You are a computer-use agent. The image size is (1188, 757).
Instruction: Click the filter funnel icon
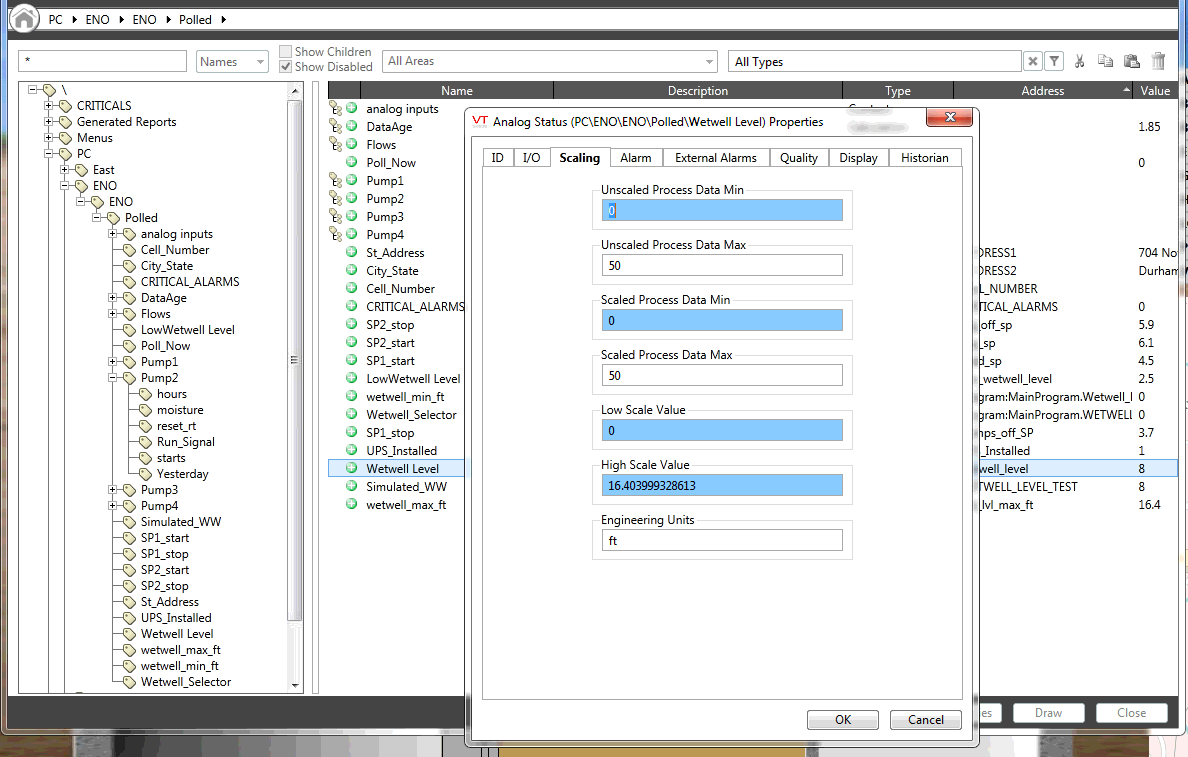click(x=1054, y=62)
